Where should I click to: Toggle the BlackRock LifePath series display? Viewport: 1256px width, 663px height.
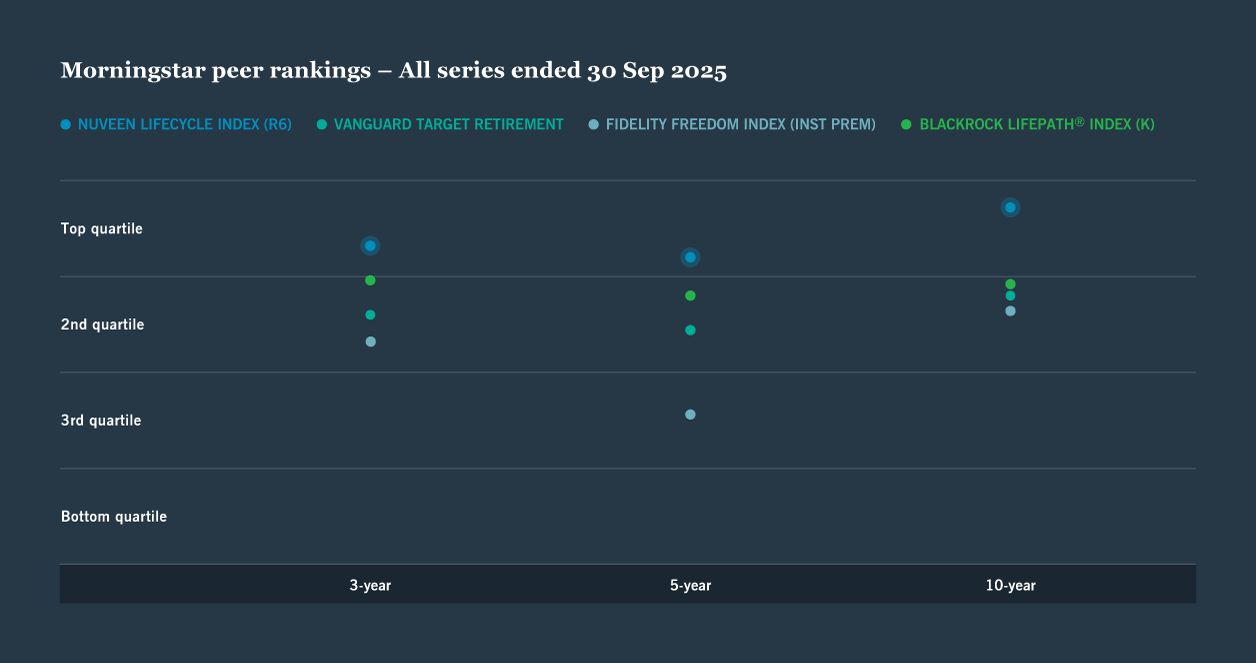[1025, 124]
